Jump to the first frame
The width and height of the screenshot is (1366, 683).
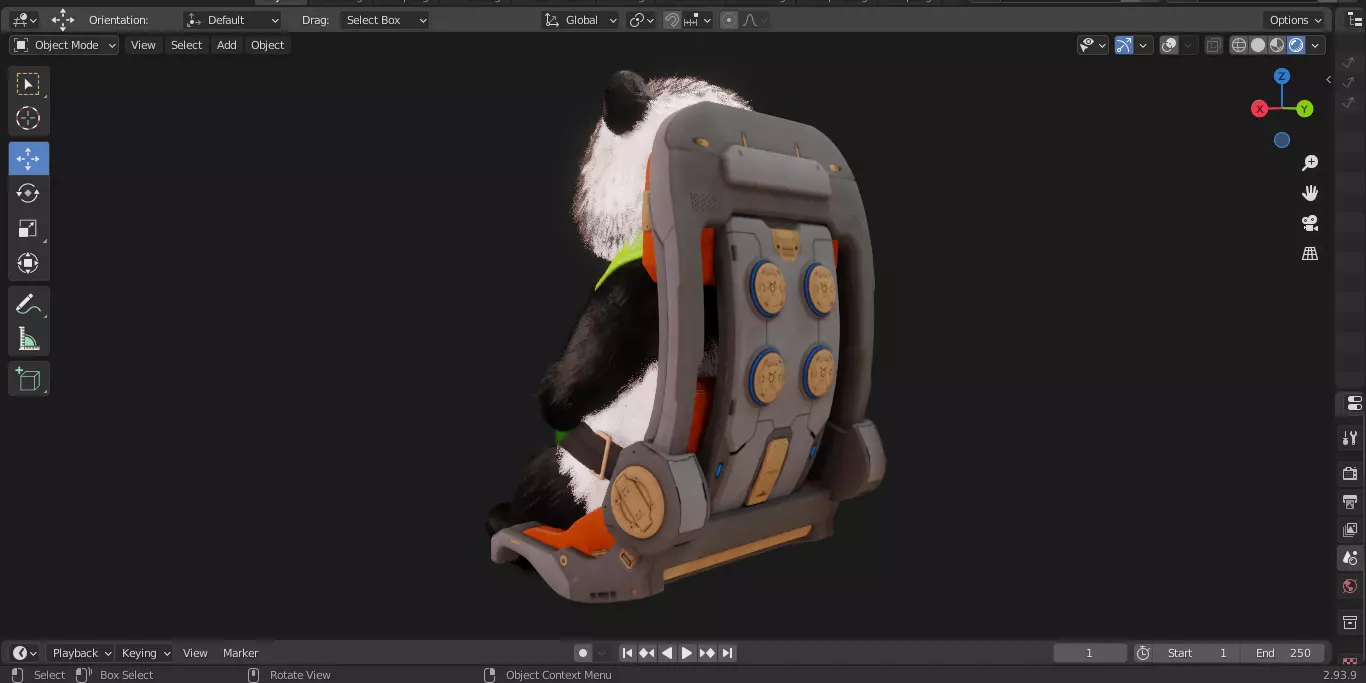pos(627,653)
